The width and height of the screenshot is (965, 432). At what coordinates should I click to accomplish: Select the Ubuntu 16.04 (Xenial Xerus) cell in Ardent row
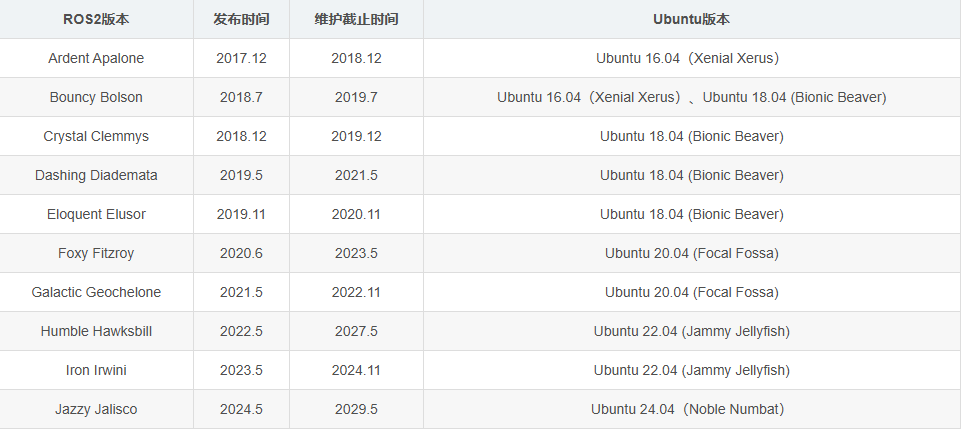click(691, 58)
